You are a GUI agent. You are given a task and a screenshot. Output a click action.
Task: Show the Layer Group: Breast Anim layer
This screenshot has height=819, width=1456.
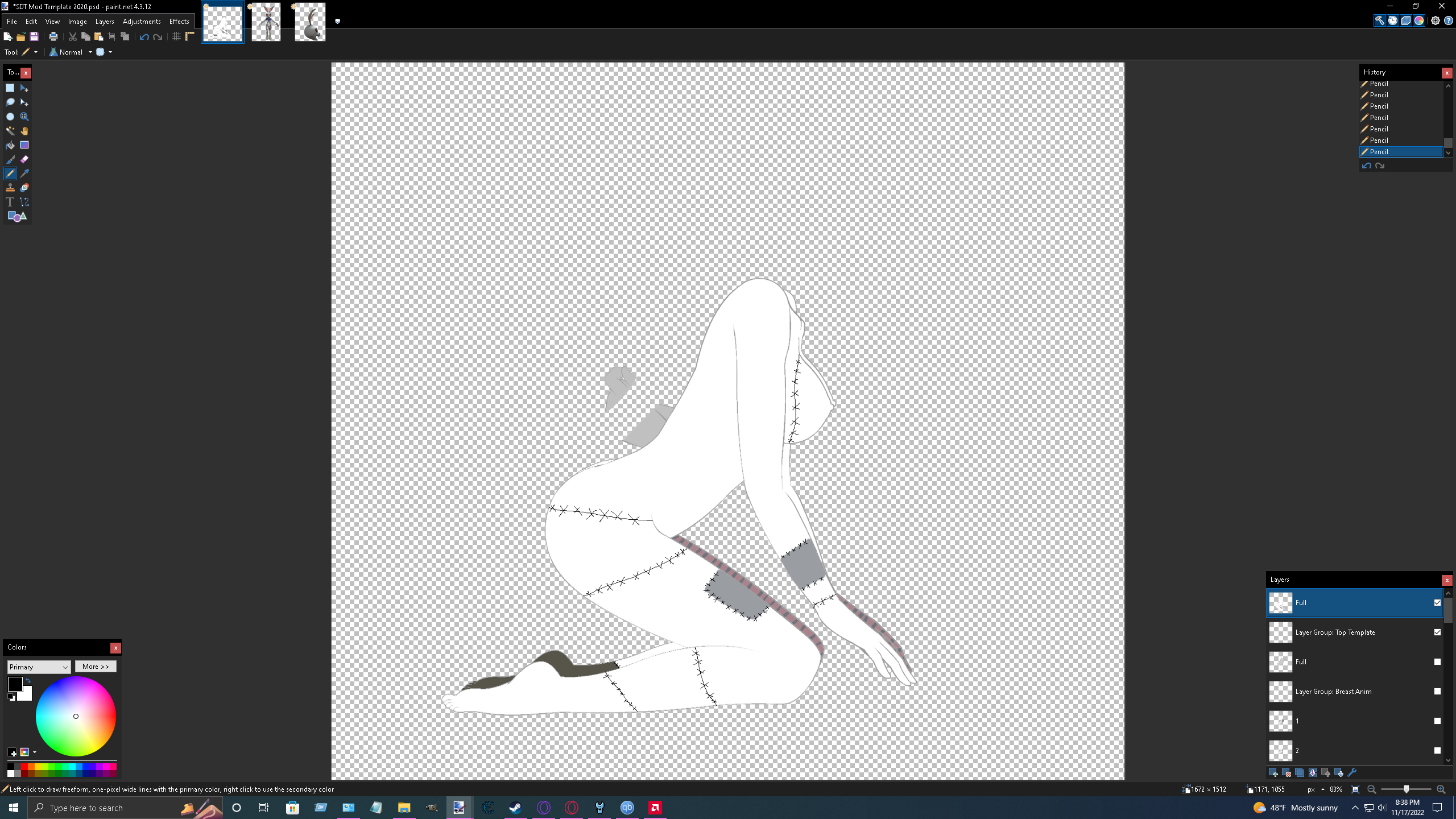1437,691
